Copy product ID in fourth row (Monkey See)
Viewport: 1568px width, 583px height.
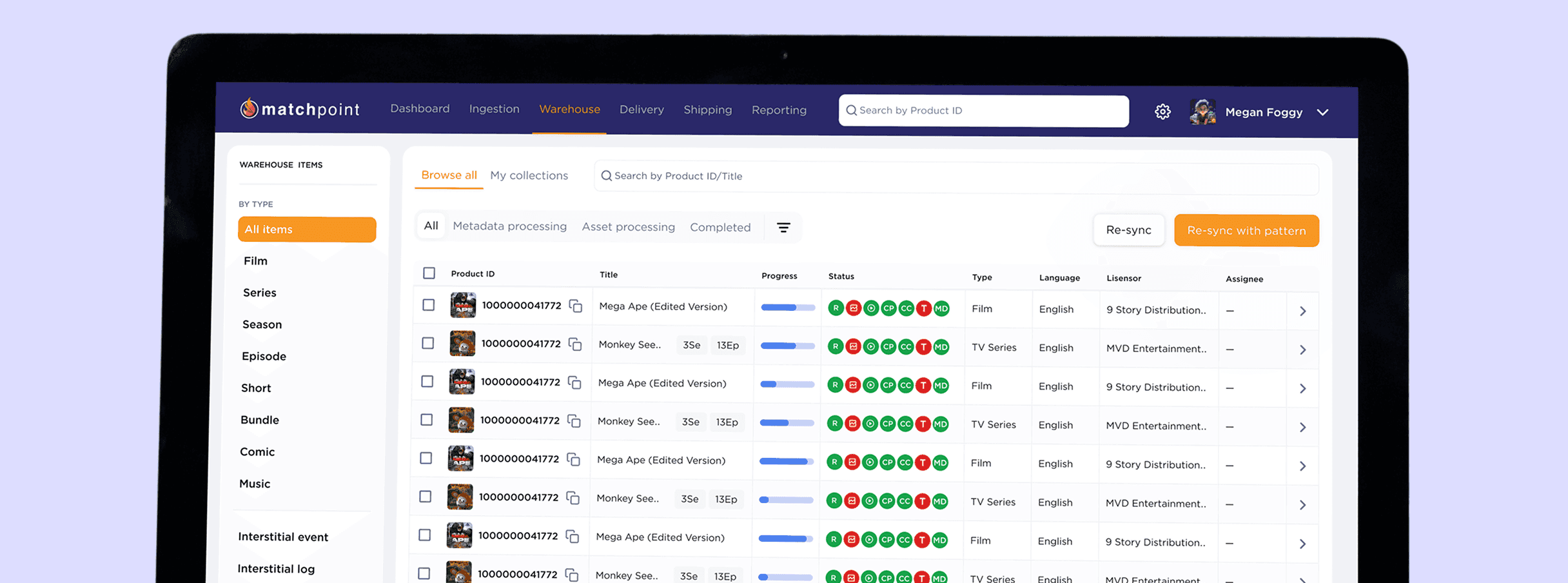click(x=574, y=421)
